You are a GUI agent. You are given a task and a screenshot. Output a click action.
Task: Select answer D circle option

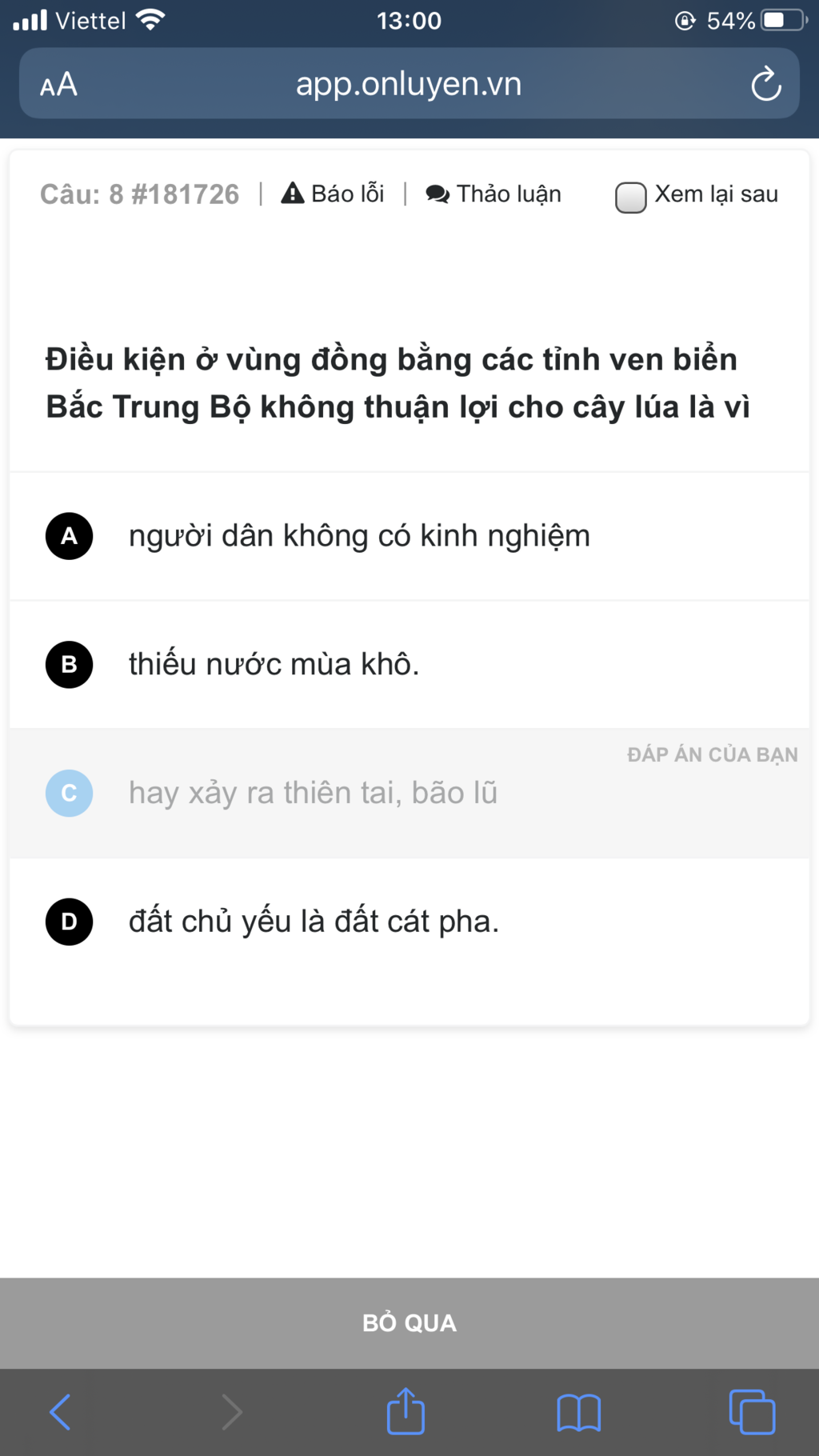[70, 922]
